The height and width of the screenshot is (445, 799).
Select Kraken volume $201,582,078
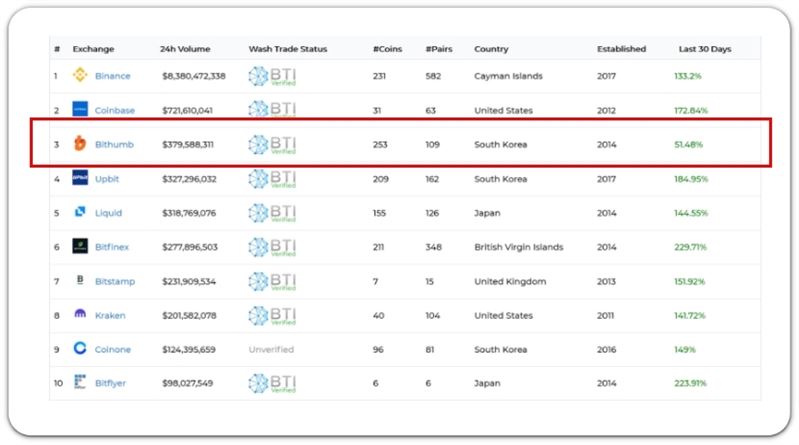(189, 316)
